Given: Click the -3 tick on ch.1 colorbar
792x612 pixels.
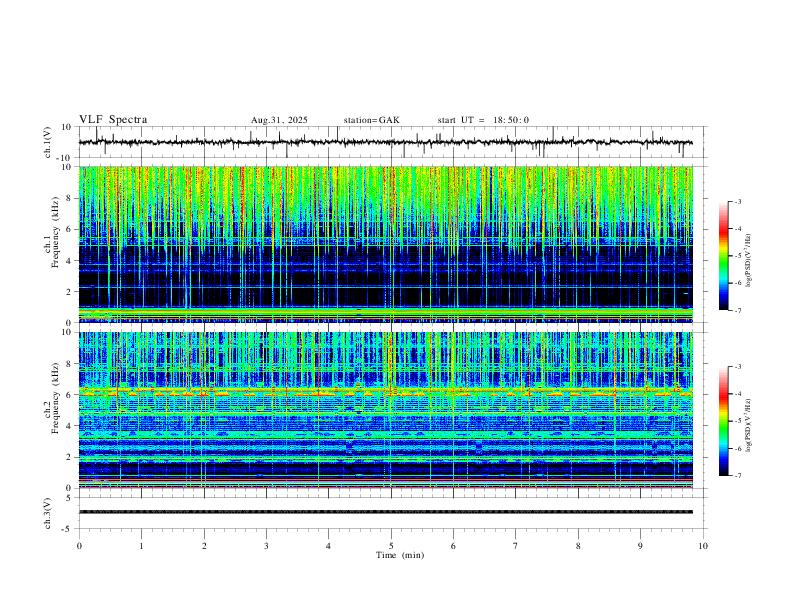Looking at the screenshot, I should [738, 201].
